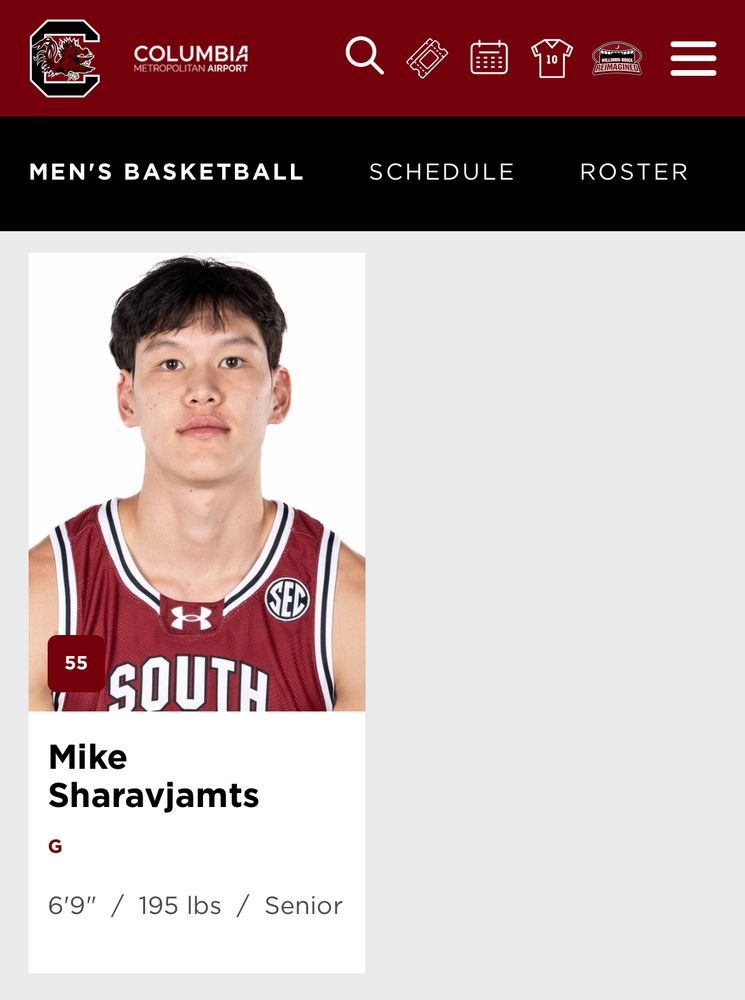The width and height of the screenshot is (745, 1000).
Task: Open the Columbia Metropolitan Airport sponsor logo
Action: pos(191,59)
